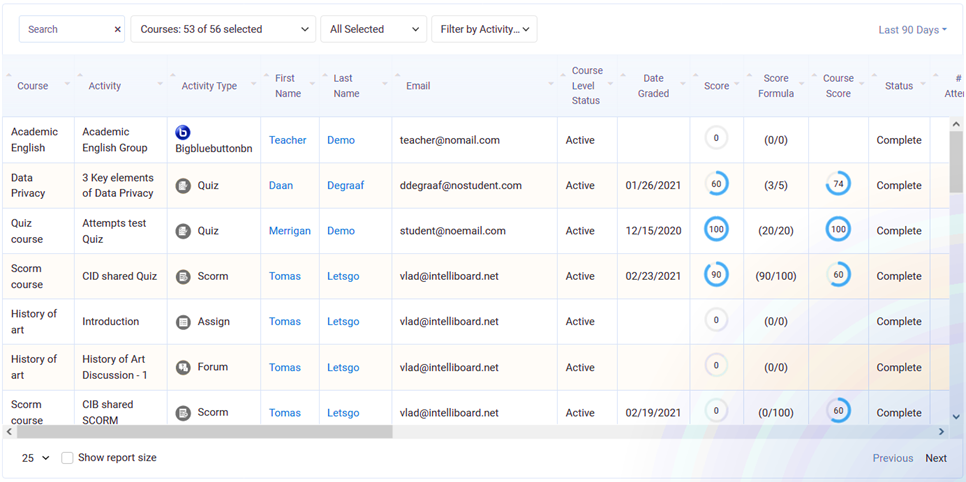Click the score 0 circle in the Introduction row
The width and height of the screenshot is (966, 482).
716,320
